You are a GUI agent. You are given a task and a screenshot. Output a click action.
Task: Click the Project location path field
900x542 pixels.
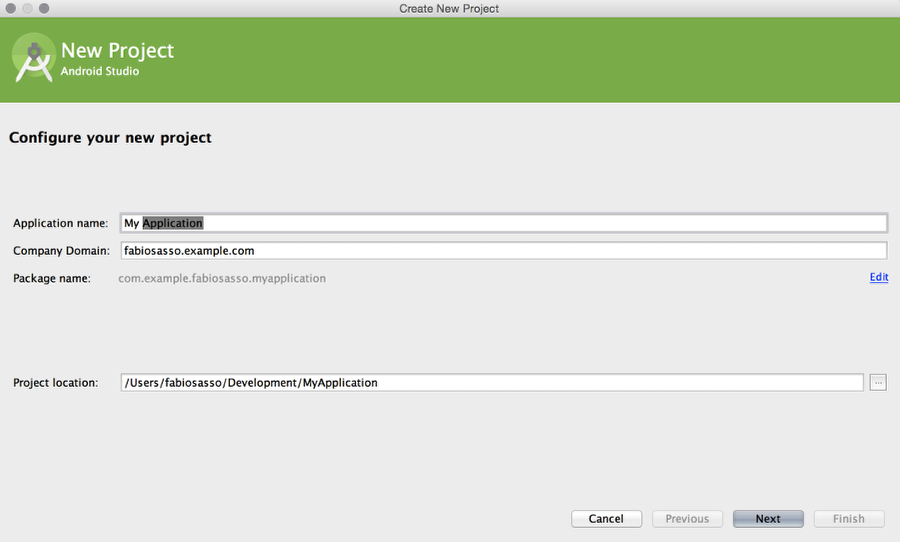click(492, 382)
